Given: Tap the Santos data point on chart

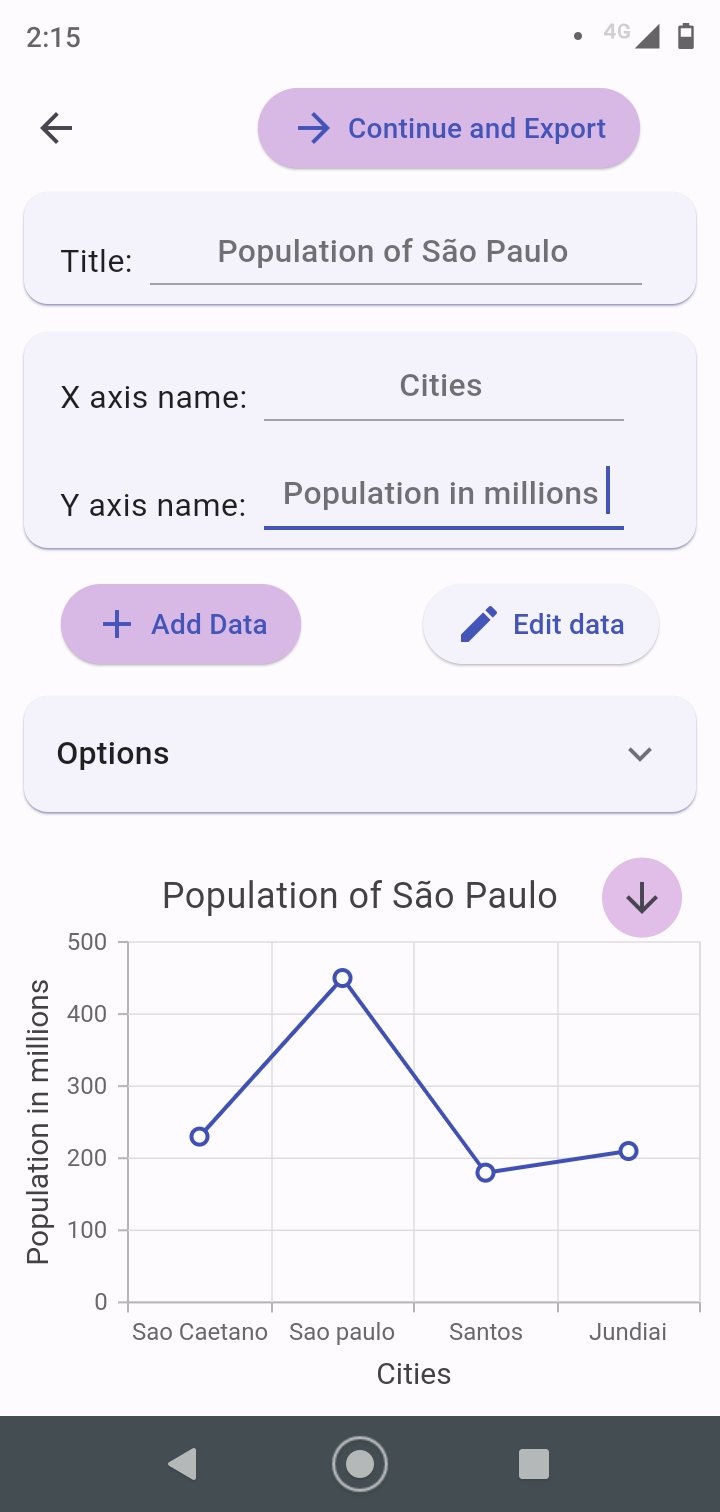Looking at the screenshot, I should point(485,1172).
